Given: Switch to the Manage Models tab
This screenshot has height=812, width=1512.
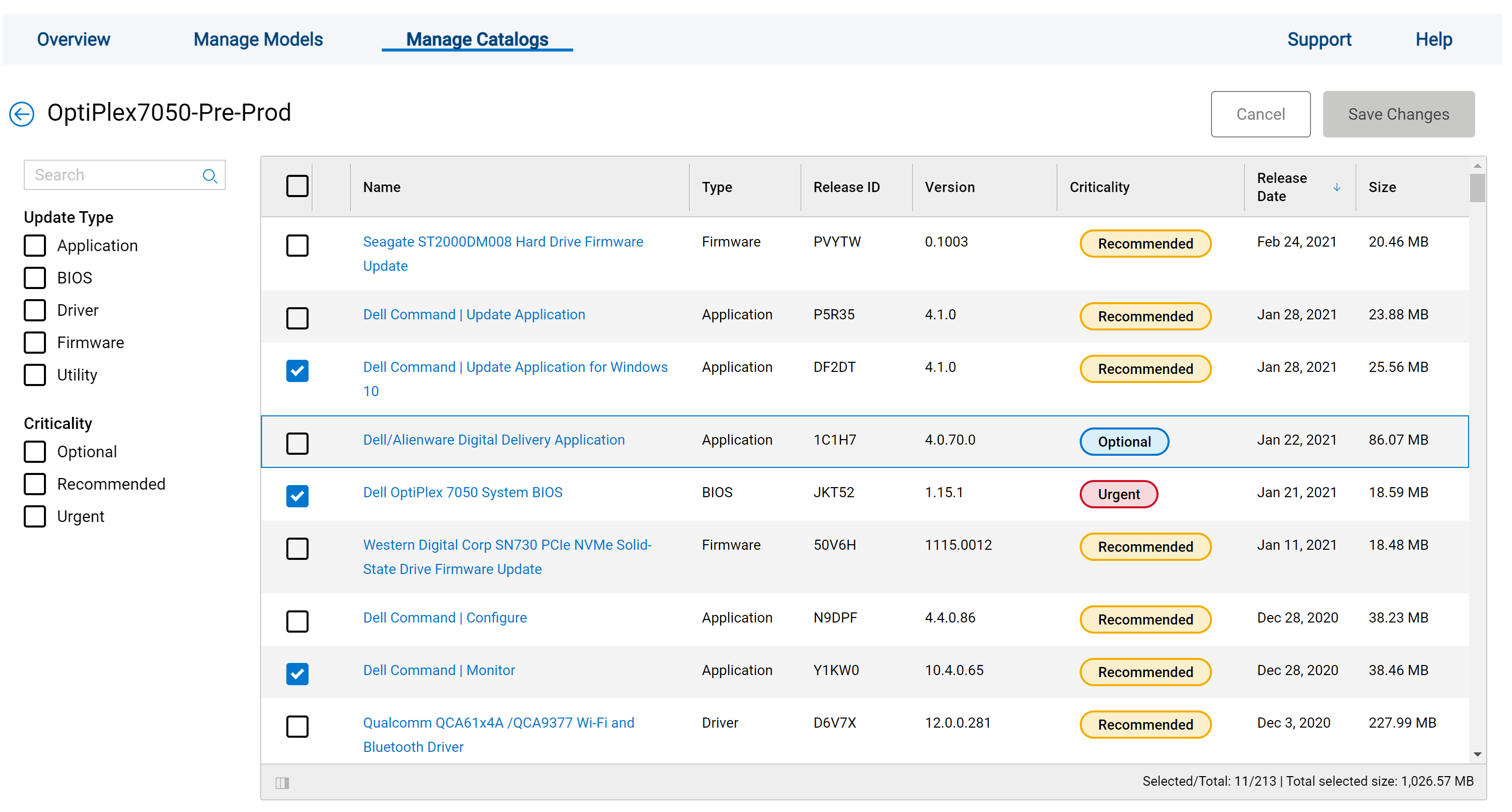Looking at the screenshot, I should pos(258,39).
